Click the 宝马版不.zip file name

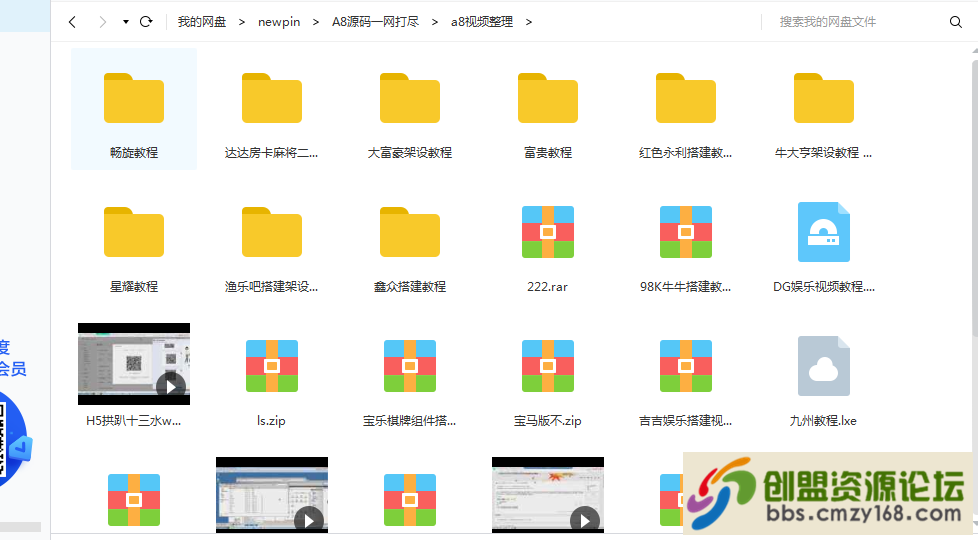coord(548,421)
